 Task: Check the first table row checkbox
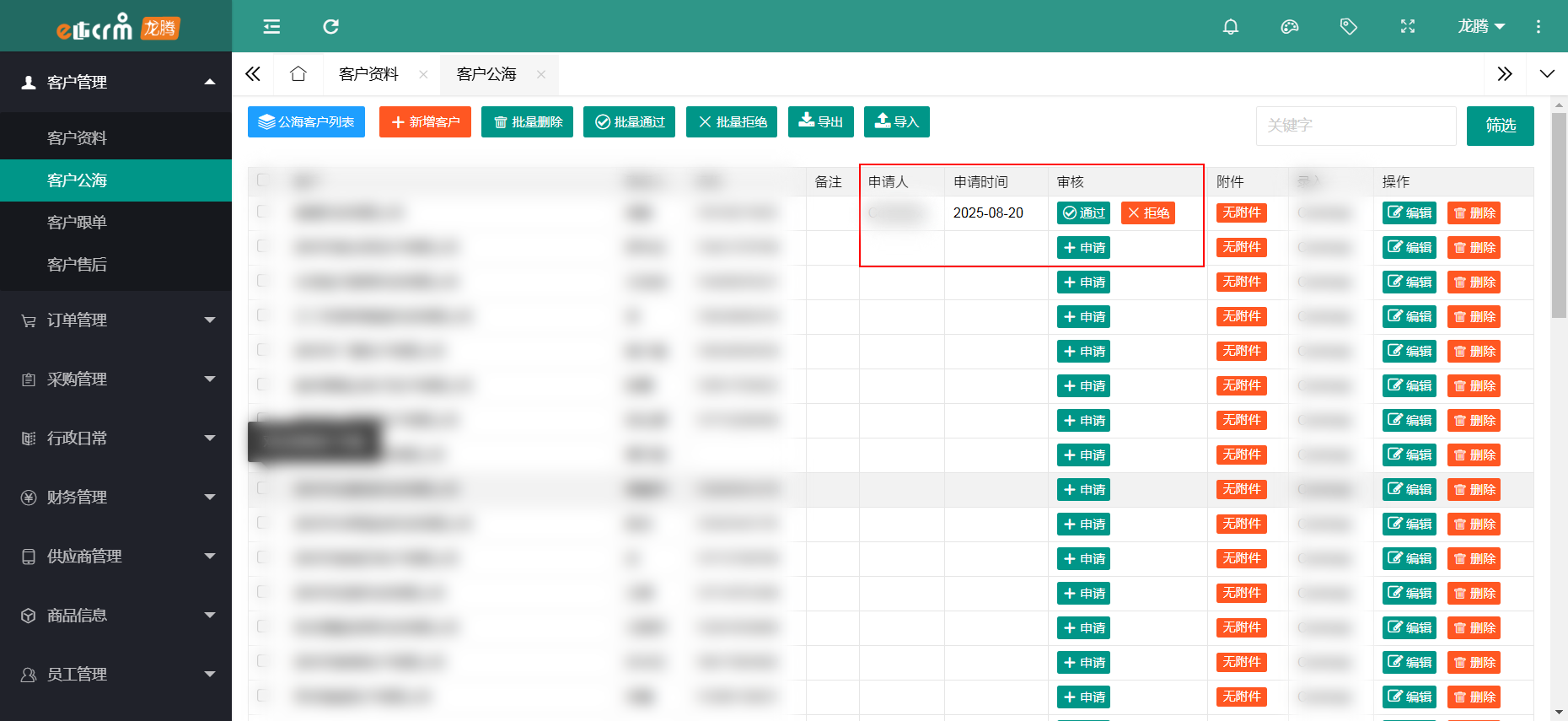point(262,212)
